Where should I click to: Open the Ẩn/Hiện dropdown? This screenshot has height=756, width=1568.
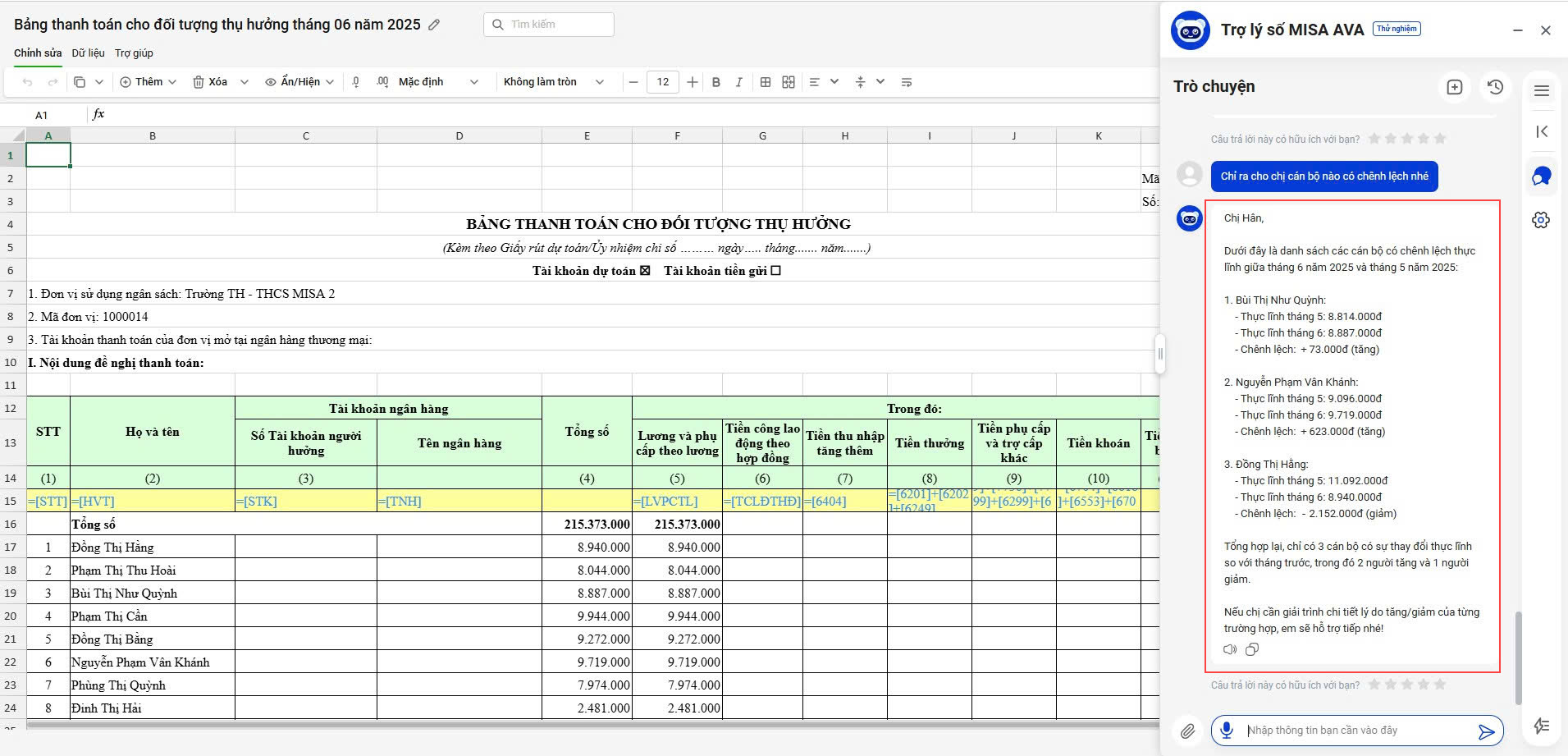pyautogui.click(x=299, y=82)
